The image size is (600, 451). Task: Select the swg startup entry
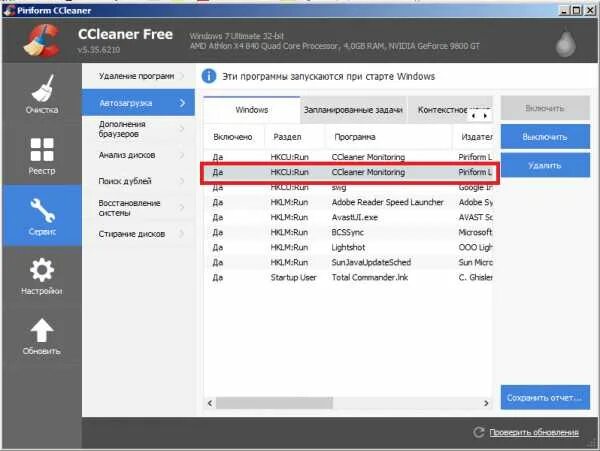(x=348, y=187)
